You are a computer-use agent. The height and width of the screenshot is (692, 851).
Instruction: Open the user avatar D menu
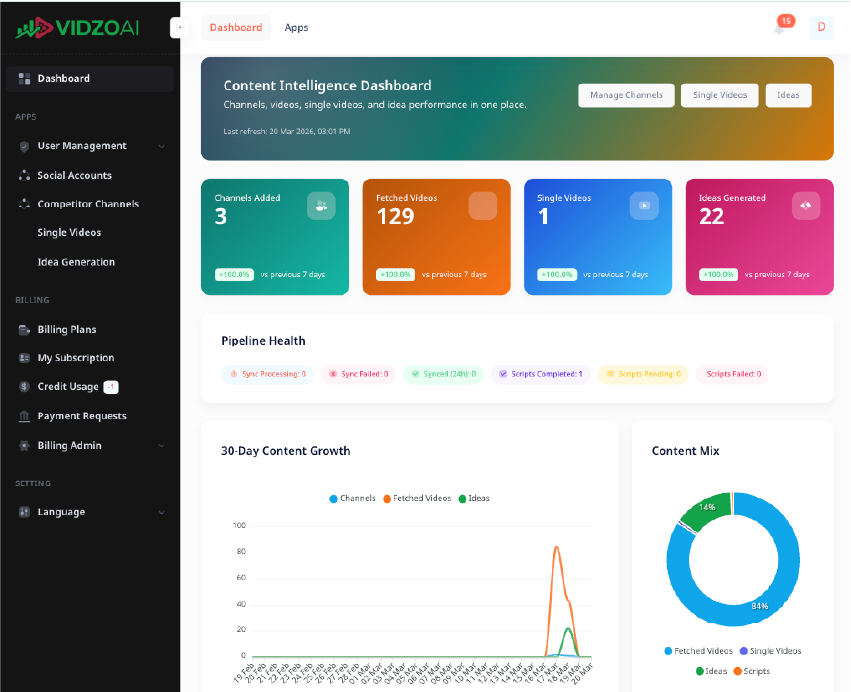pyautogui.click(x=821, y=27)
